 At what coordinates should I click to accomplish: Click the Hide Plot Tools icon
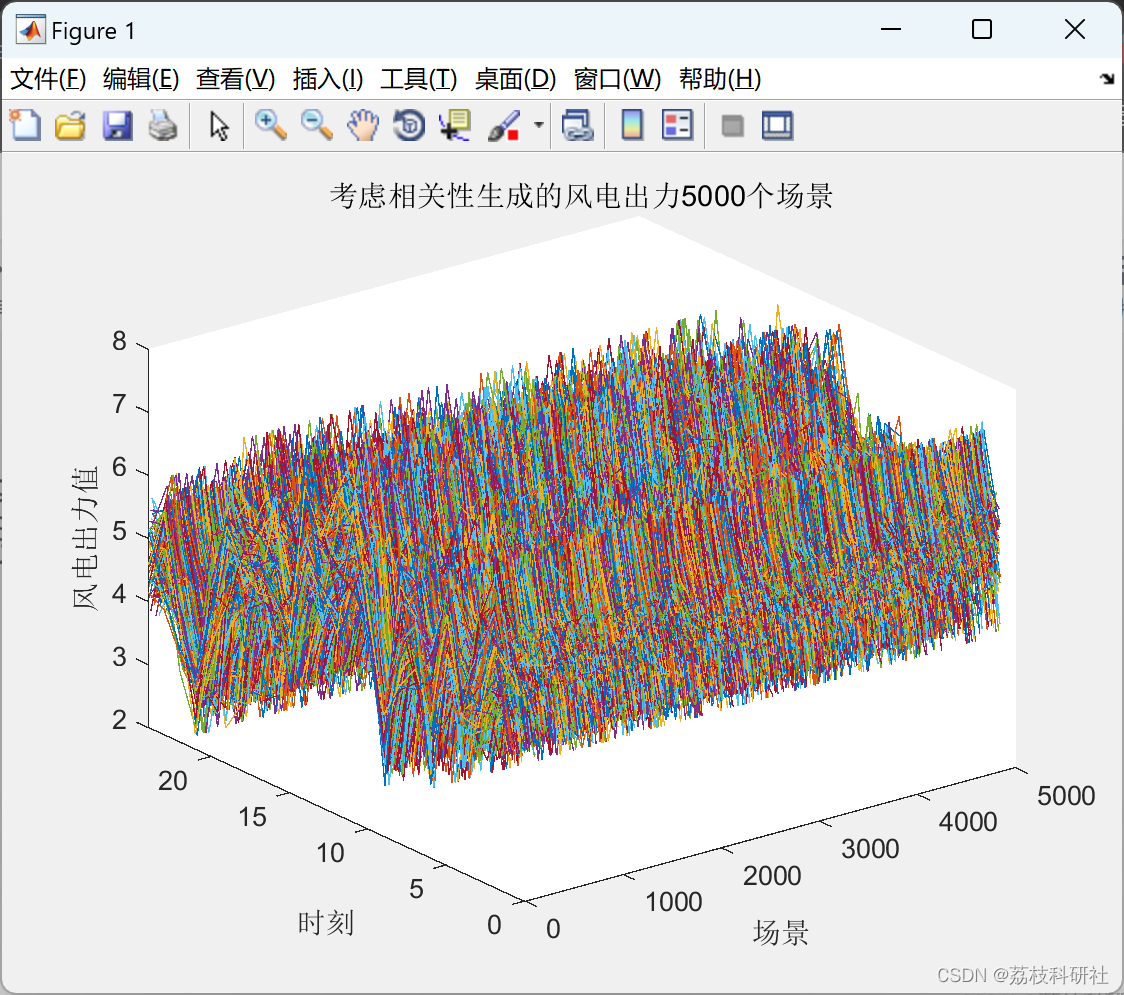click(x=732, y=126)
